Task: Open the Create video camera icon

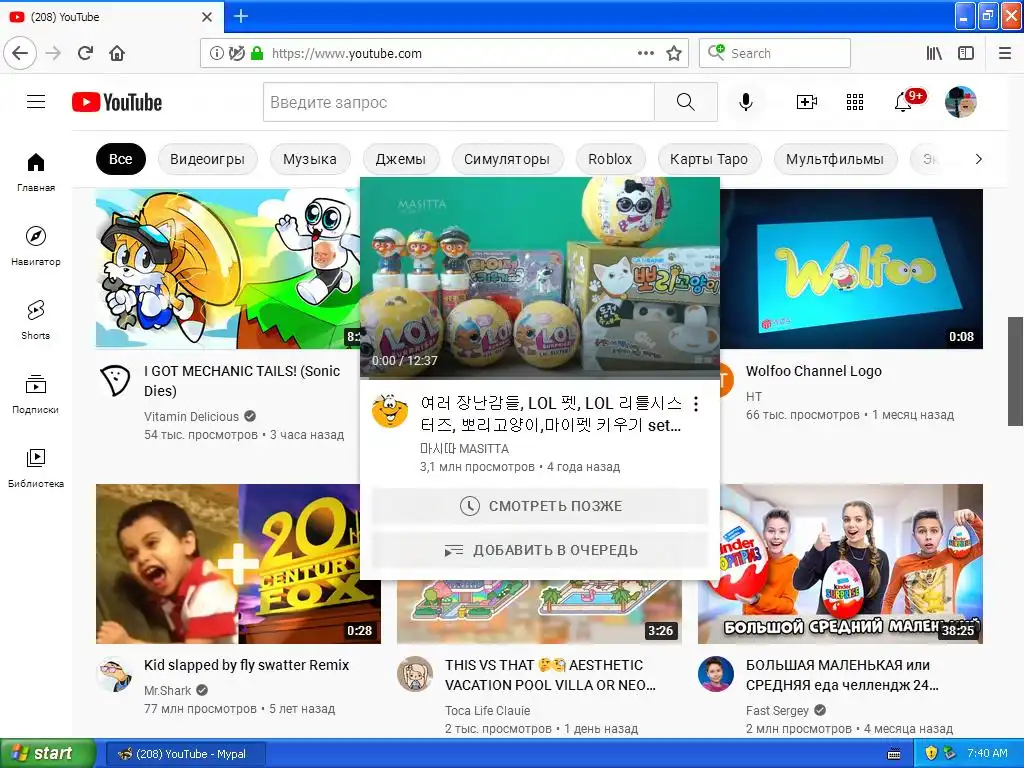Action: pyautogui.click(x=807, y=102)
